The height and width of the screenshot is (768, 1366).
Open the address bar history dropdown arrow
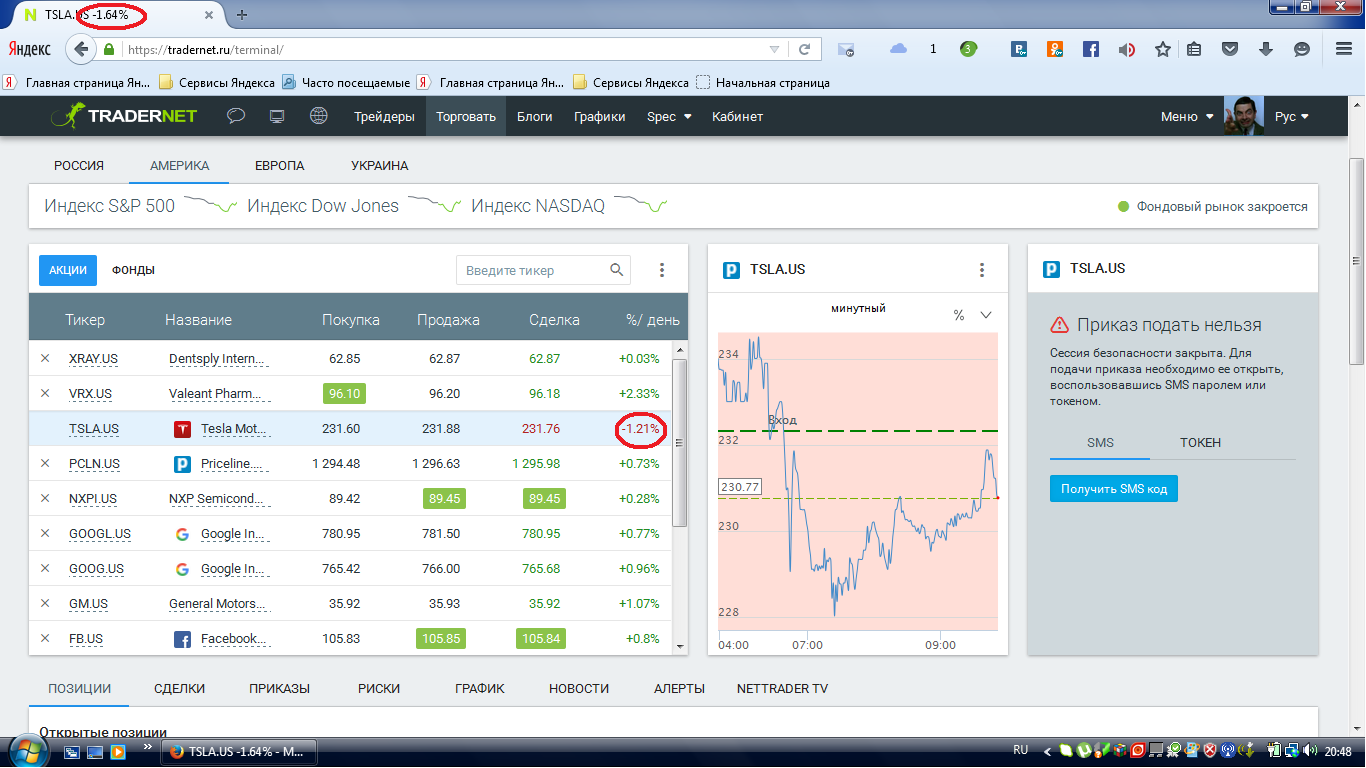click(774, 49)
